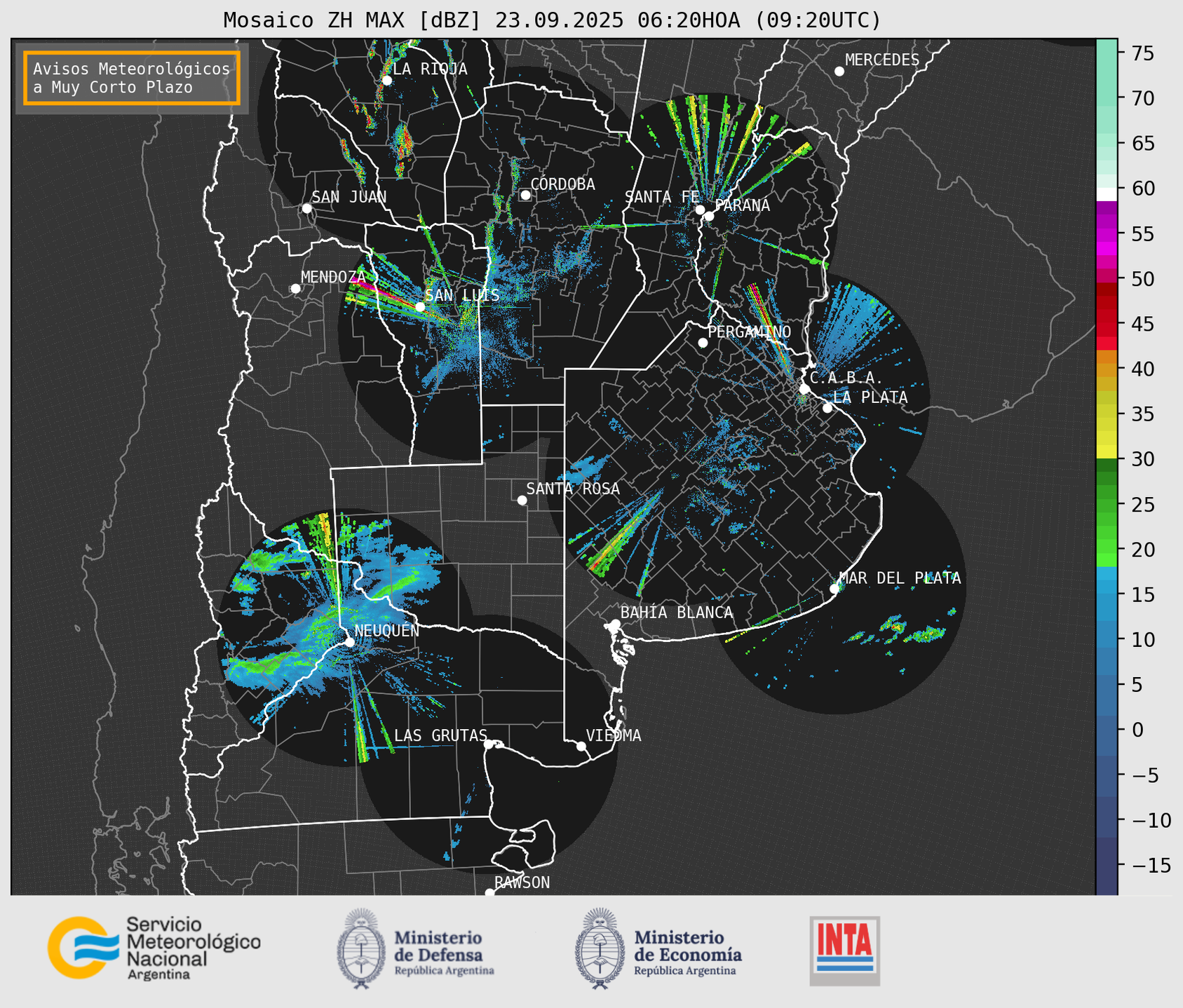Image resolution: width=1183 pixels, height=1008 pixels.
Task: Click the yellow 35 dBZ color band
Action: coord(1107,414)
